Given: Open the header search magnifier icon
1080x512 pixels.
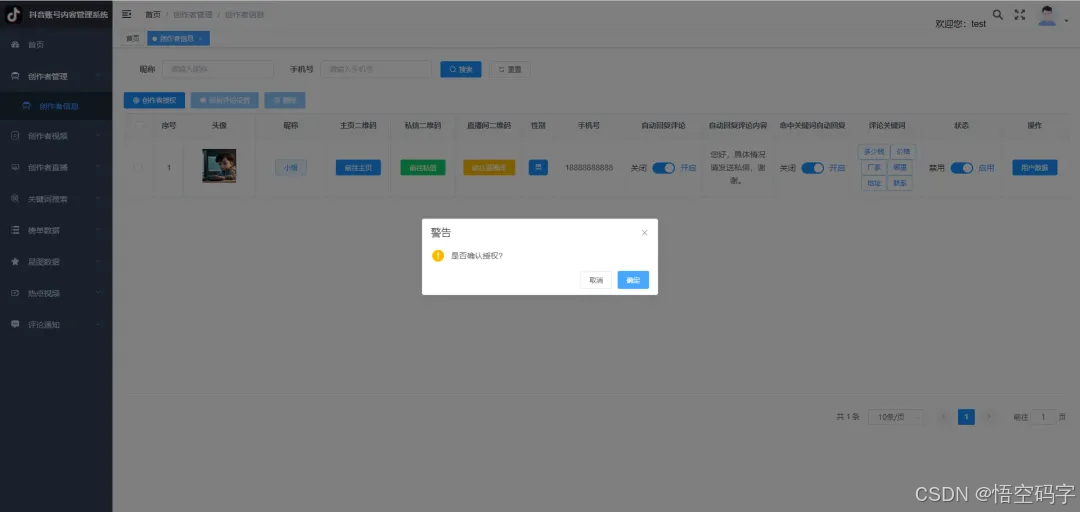Looking at the screenshot, I should pos(997,14).
